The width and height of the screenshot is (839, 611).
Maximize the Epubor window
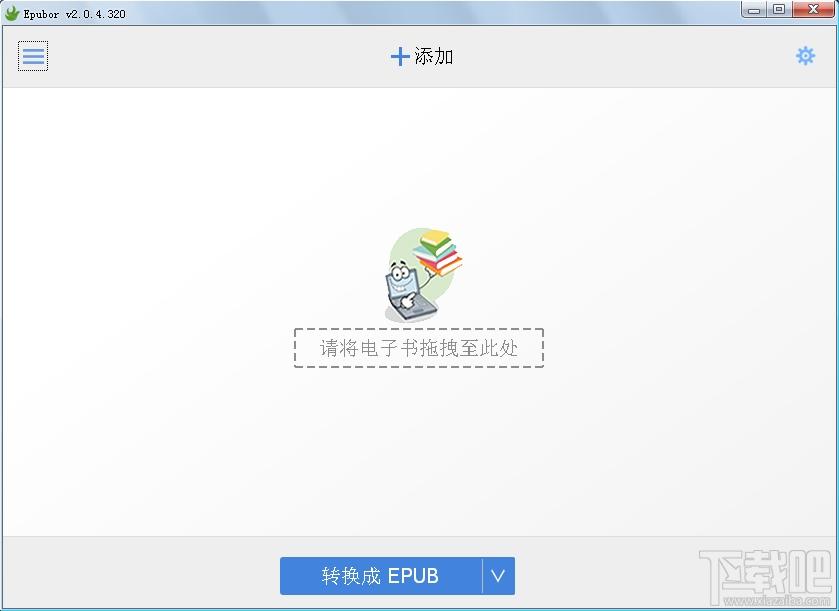pyautogui.click(x=780, y=10)
